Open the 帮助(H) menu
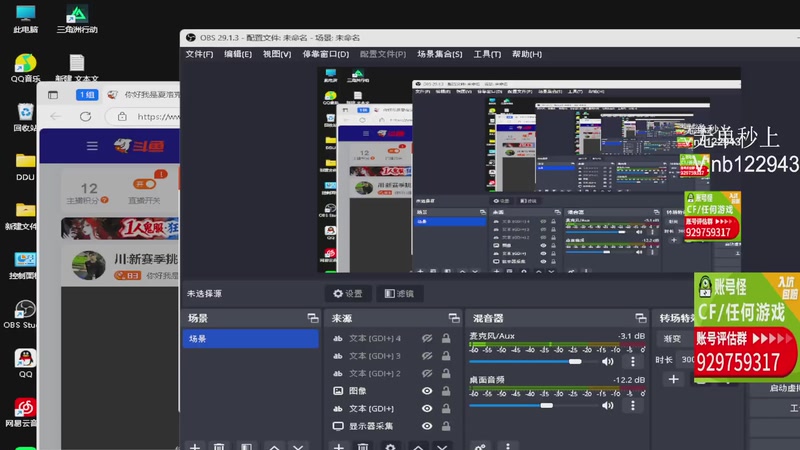The image size is (800, 450). pyautogui.click(x=527, y=54)
